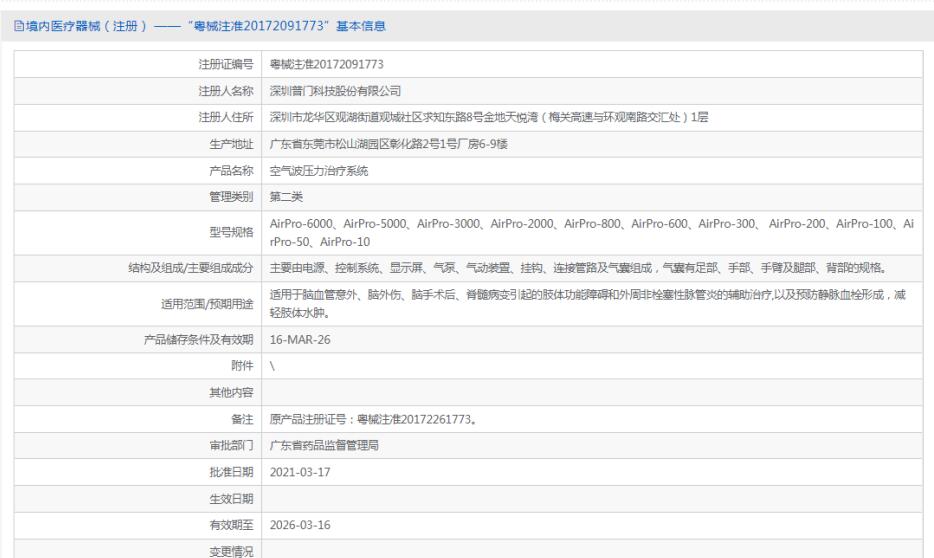The image size is (934, 558).
Task: Click the label 产品储存条件及有效期
Action: pos(199,339)
